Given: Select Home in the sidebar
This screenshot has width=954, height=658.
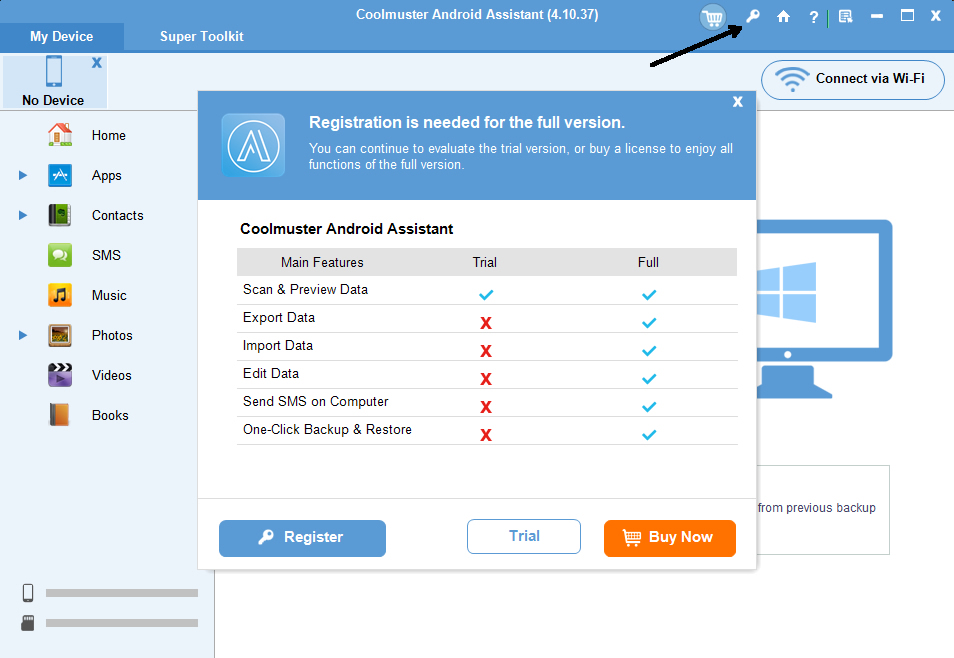Looking at the screenshot, I should pyautogui.click(x=109, y=136).
